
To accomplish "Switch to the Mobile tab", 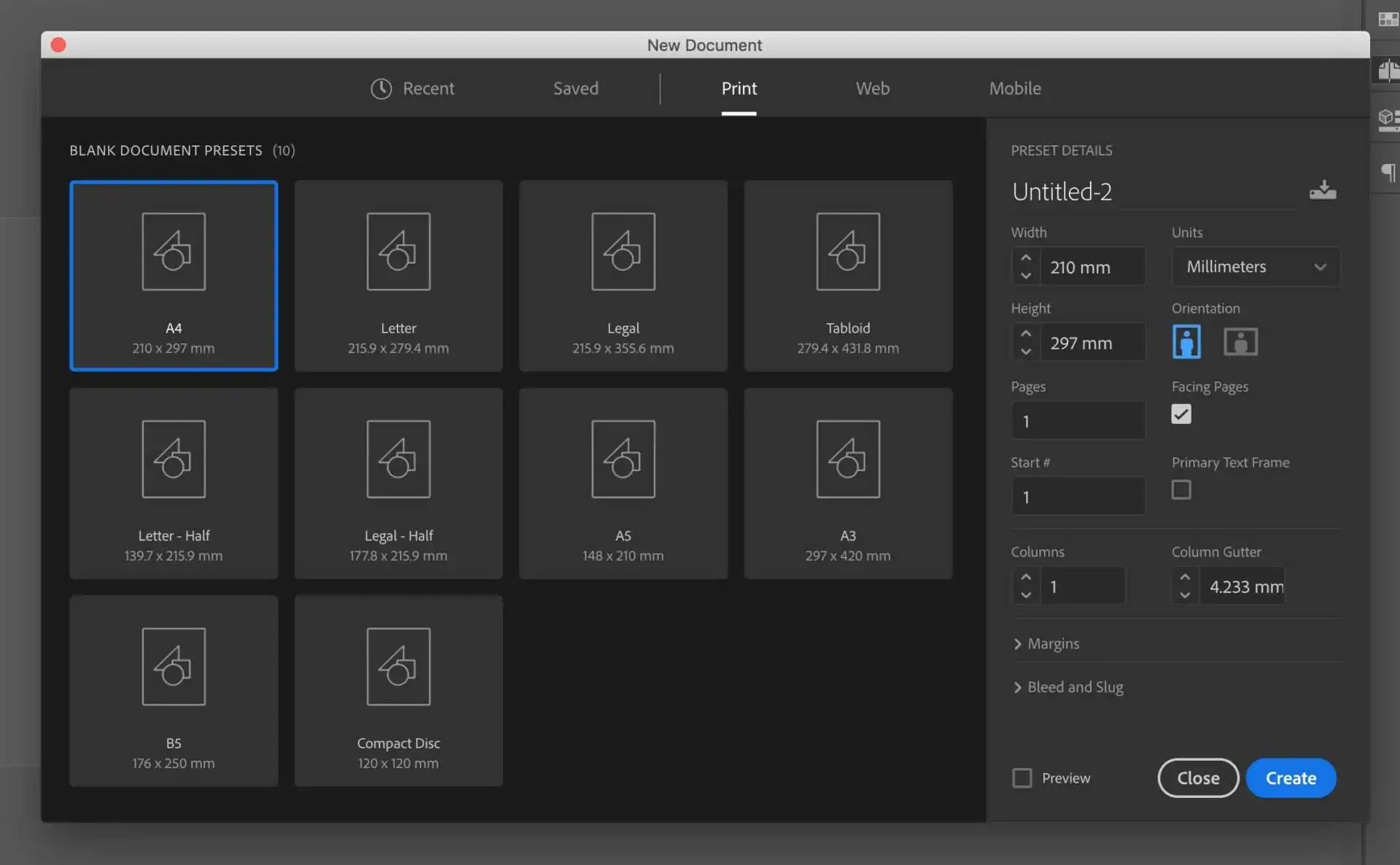I will (1015, 88).
